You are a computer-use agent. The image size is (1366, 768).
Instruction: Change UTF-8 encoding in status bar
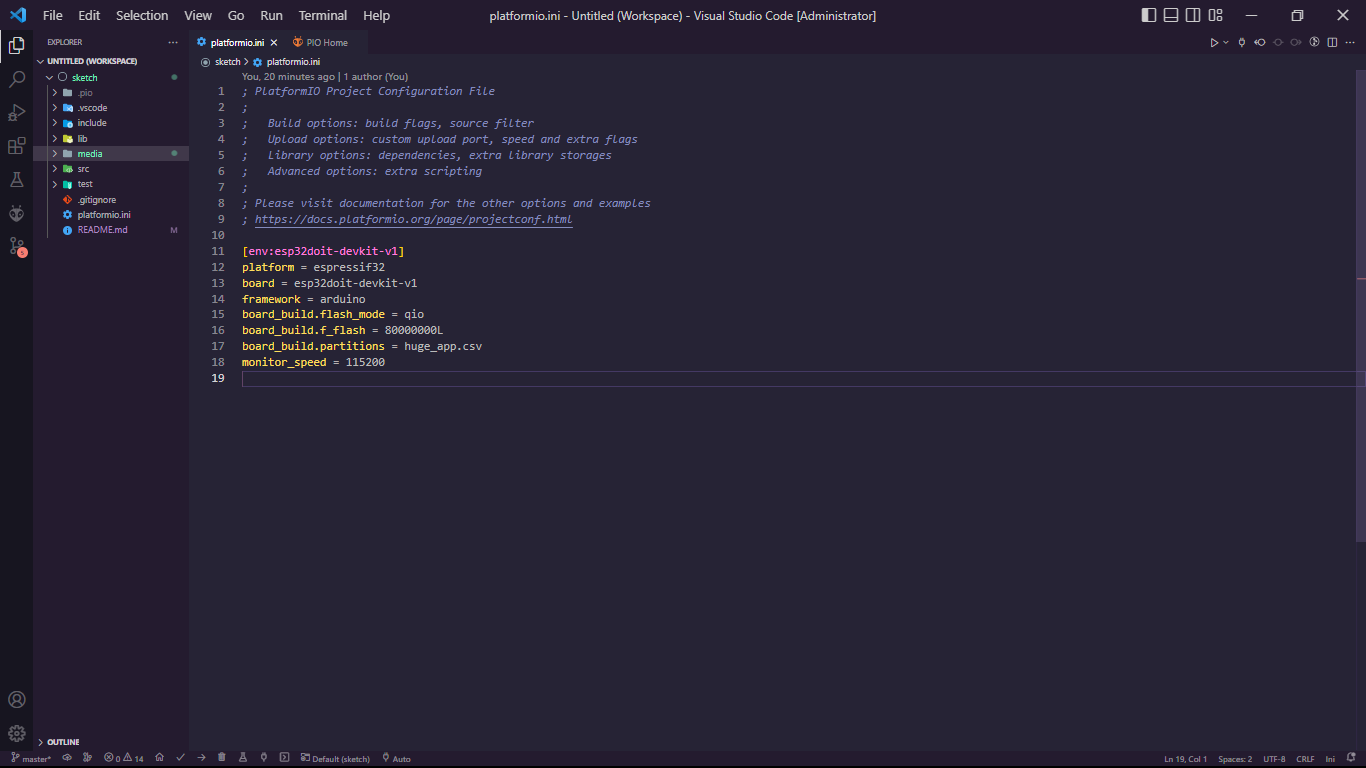1274,758
